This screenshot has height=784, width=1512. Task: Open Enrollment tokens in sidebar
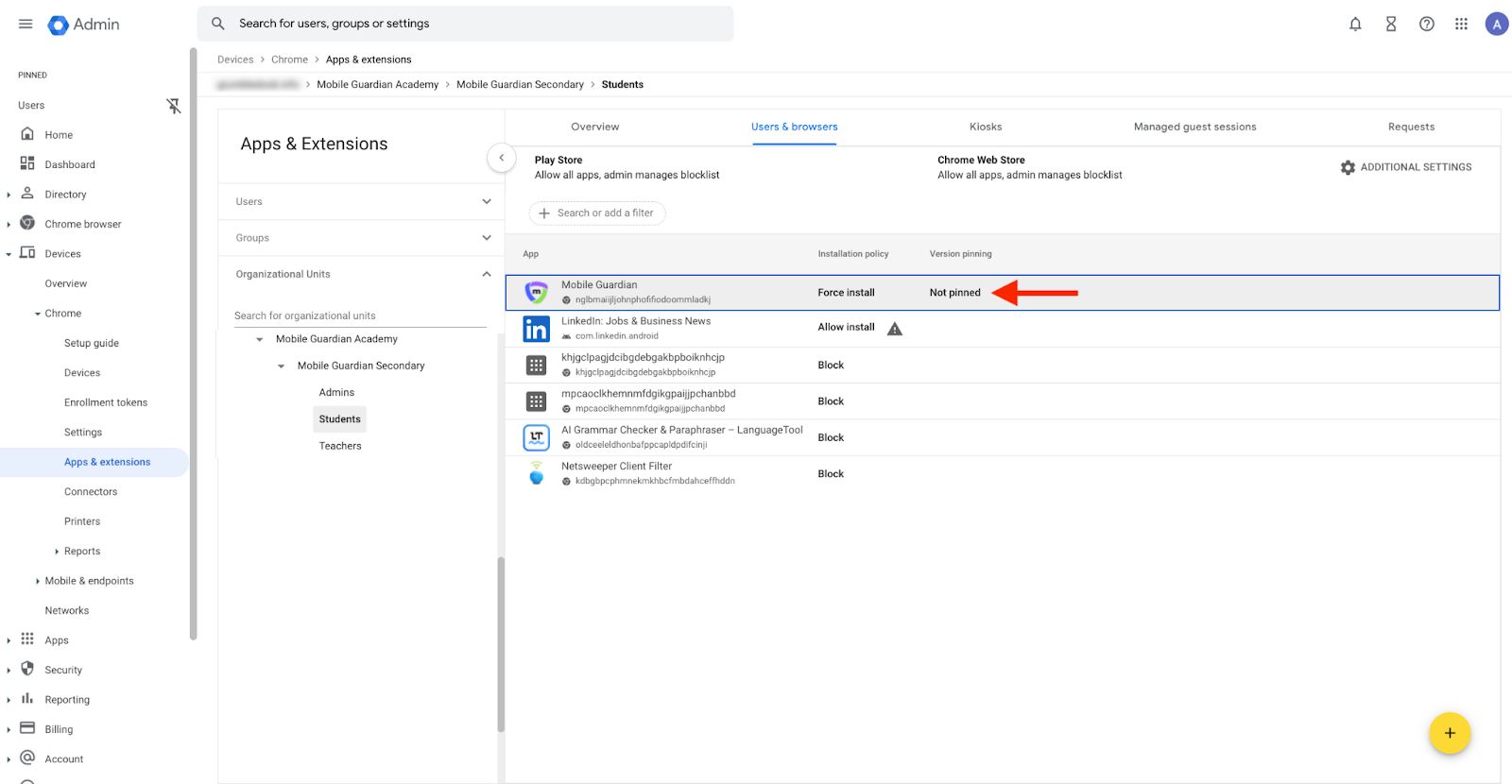tap(106, 402)
